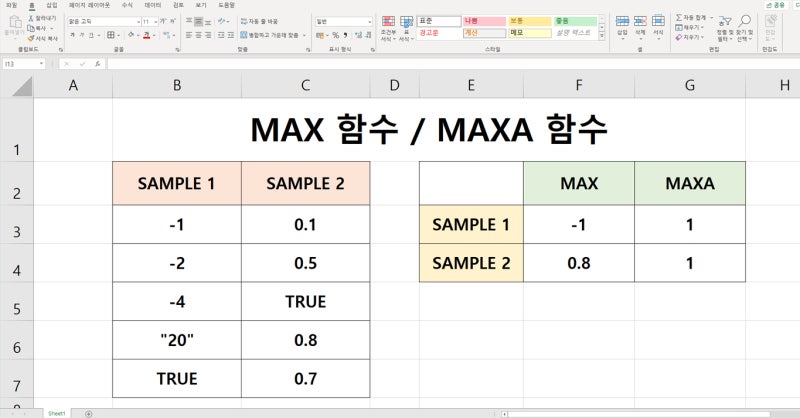This screenshot has width=800, height=418.
Task: Switch to the Data (데이터) tab
Action: (x=153, y=5)
